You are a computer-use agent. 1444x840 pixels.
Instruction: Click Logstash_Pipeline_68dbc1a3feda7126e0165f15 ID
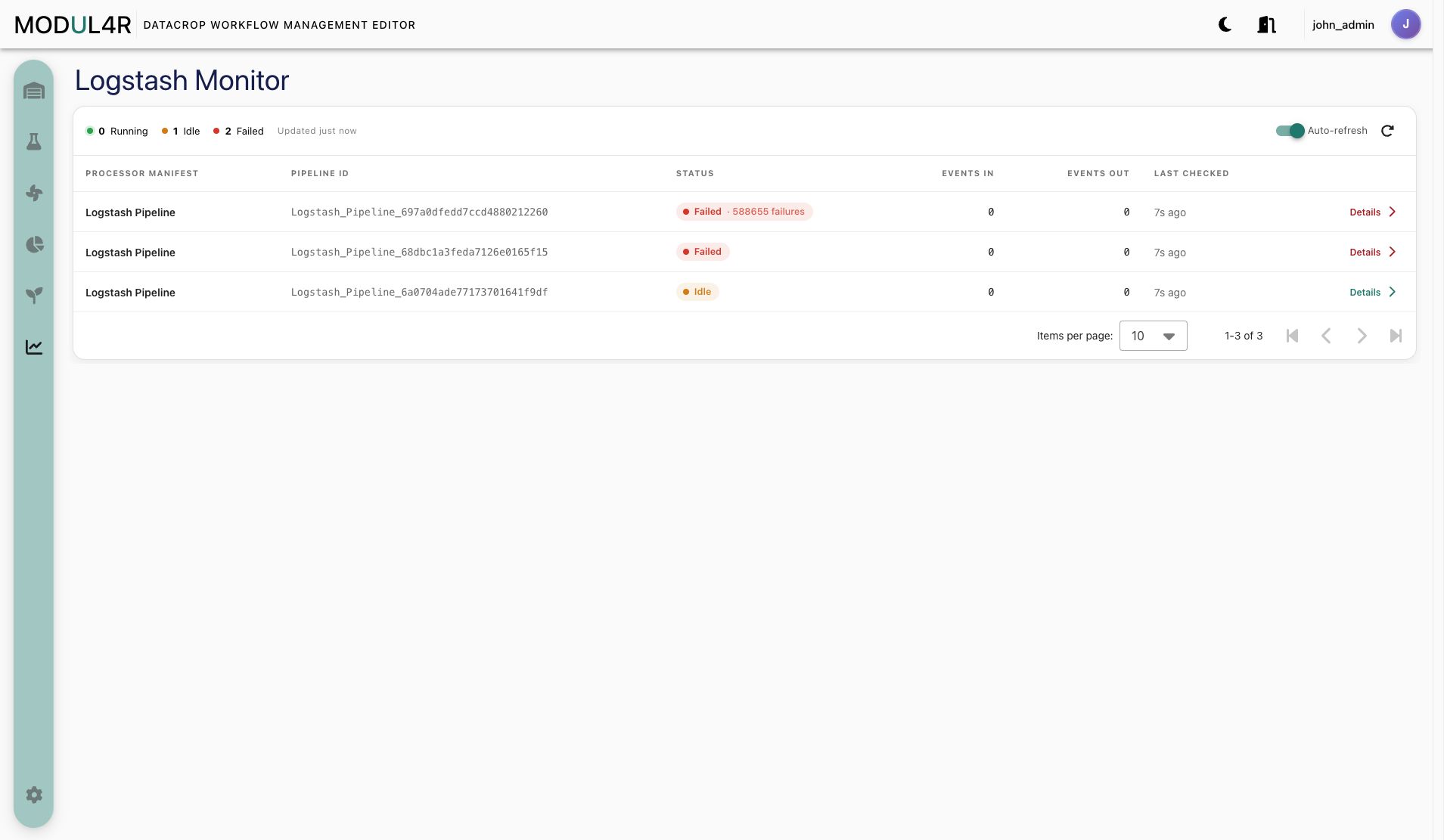[419, 253]
